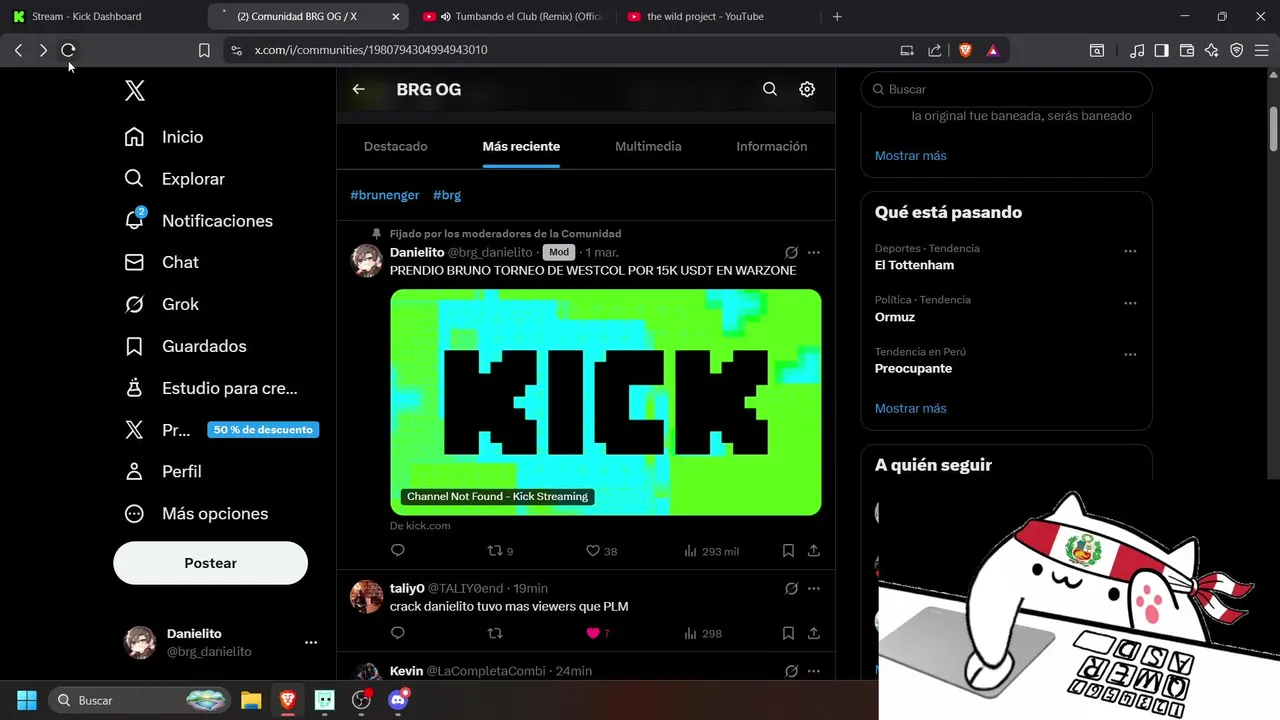Click the Postear button
The height and width of the screenshot is (720, 1280).
[x=210, y=563]
